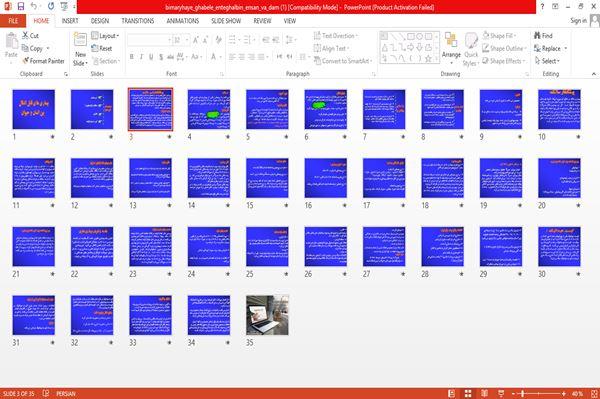Open the Copy options arrow

coord(48,48)
